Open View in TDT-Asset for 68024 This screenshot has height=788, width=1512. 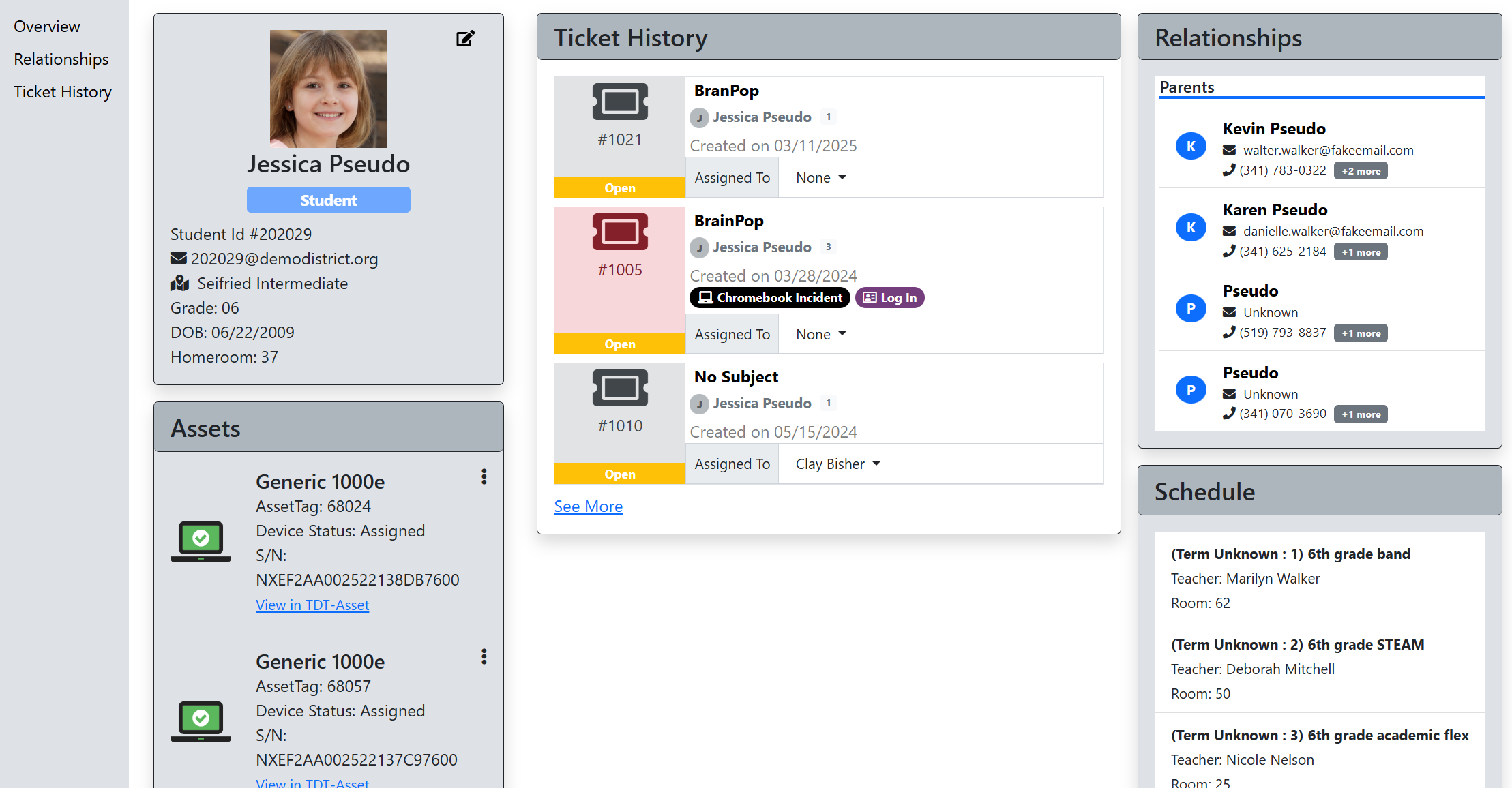[312, 605]
